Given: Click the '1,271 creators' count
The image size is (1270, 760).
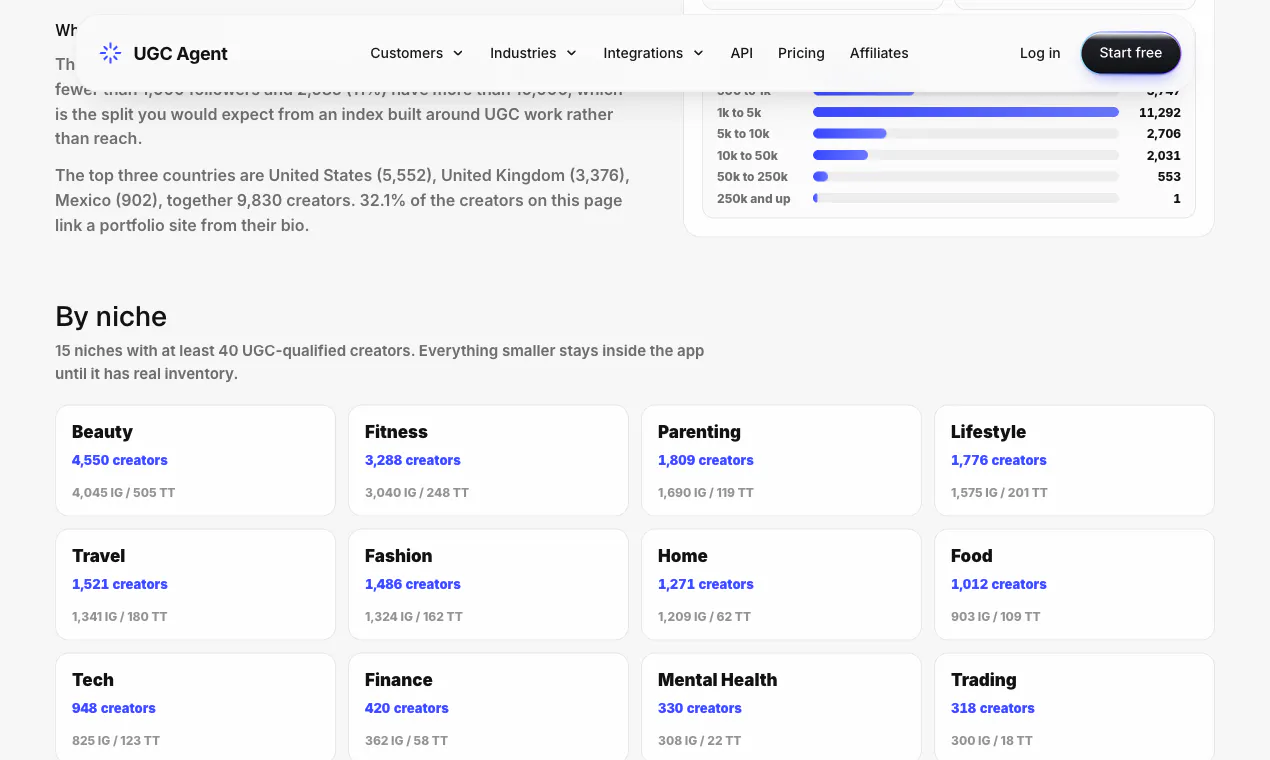Looking at the screenshot, I should point(705,584).
